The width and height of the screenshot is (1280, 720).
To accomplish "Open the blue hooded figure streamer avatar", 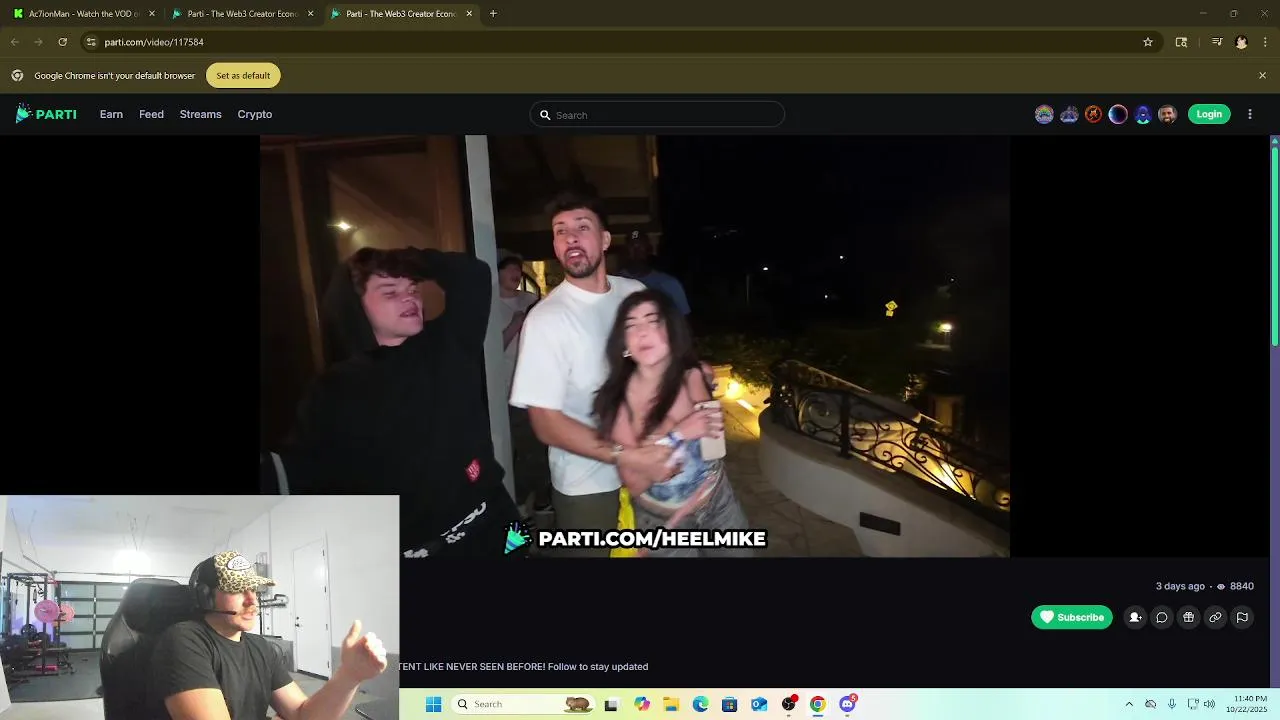I will pos(1142,114).
